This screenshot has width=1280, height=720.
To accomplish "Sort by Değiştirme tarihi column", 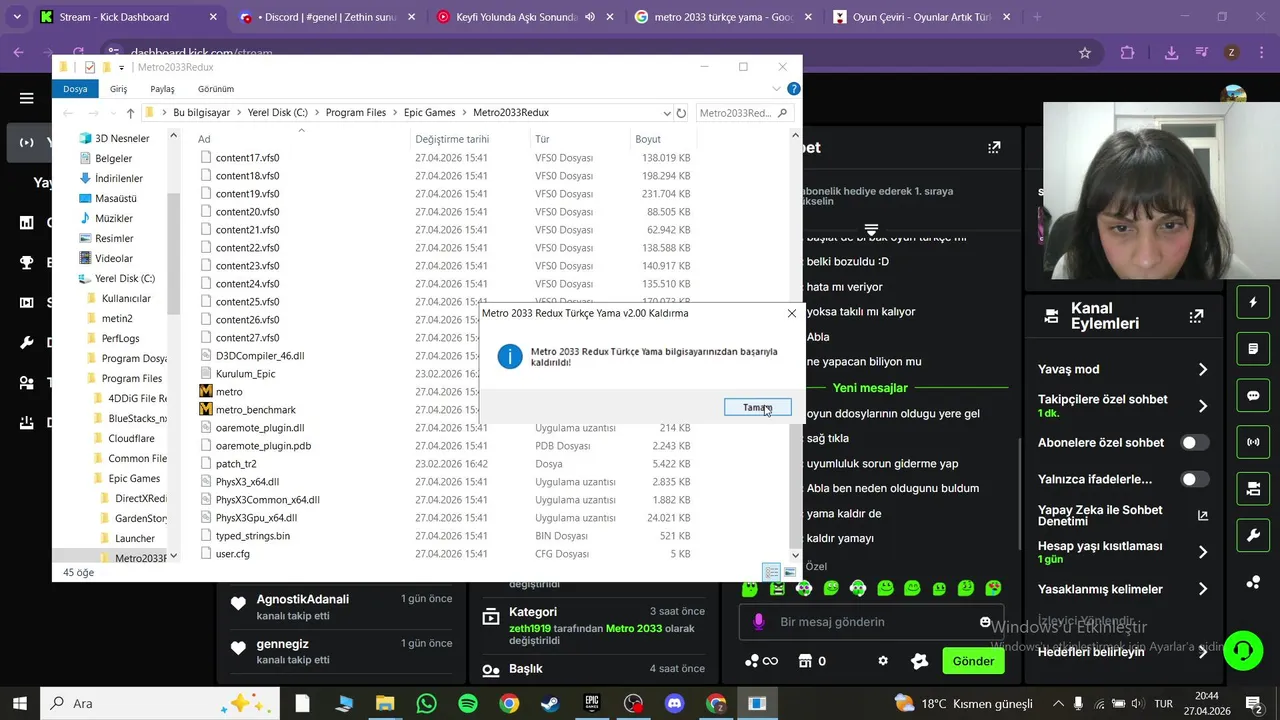I will tap(452, 139).
